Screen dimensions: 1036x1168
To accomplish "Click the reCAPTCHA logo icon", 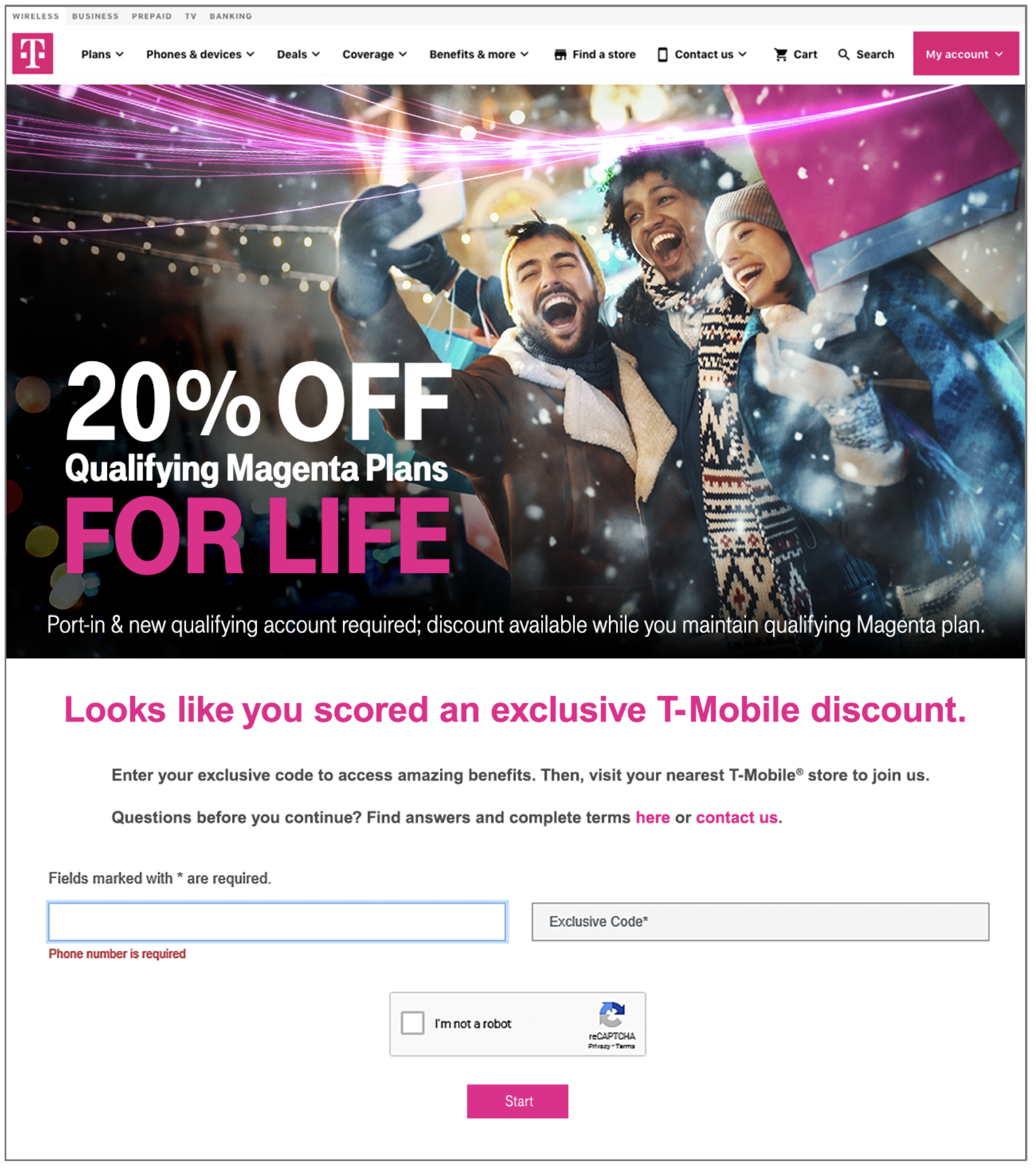I will tap(611, 1014).
